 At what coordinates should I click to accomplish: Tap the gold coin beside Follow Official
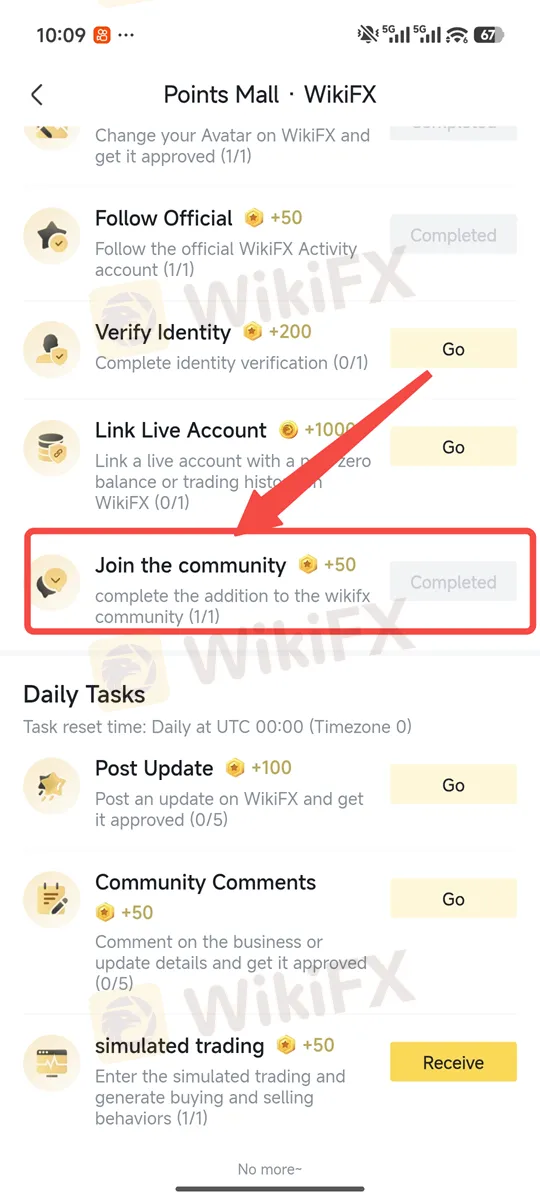tap(254, 218)
